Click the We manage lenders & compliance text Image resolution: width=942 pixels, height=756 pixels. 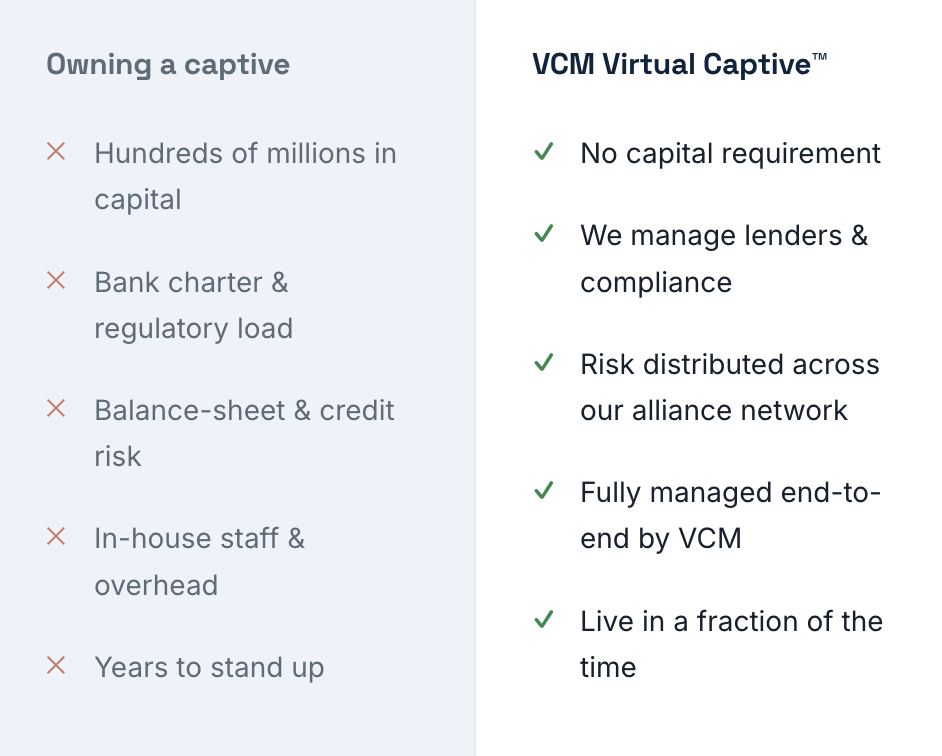[724, 258]
